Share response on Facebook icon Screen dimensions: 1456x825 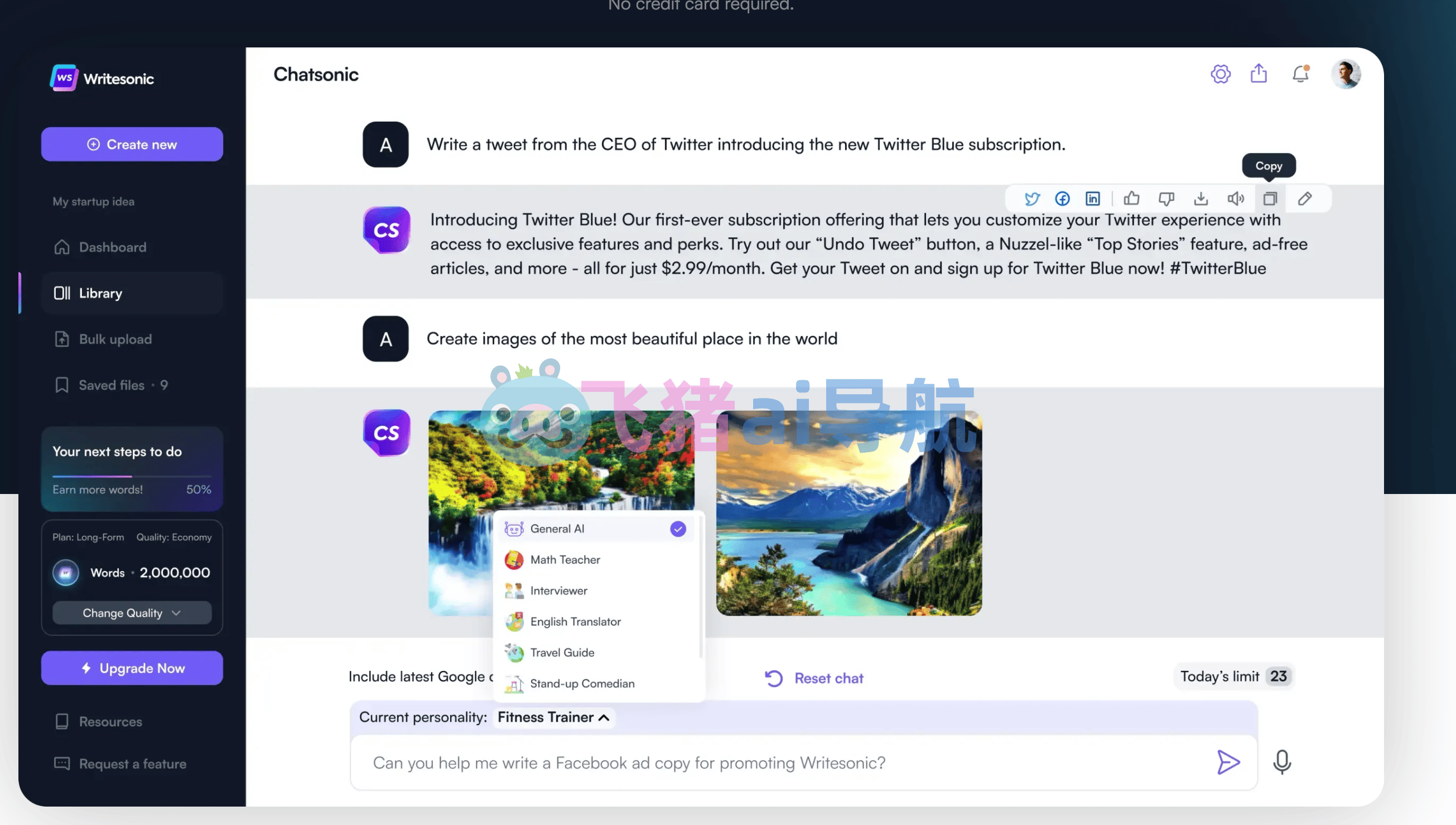(1062, 198)
